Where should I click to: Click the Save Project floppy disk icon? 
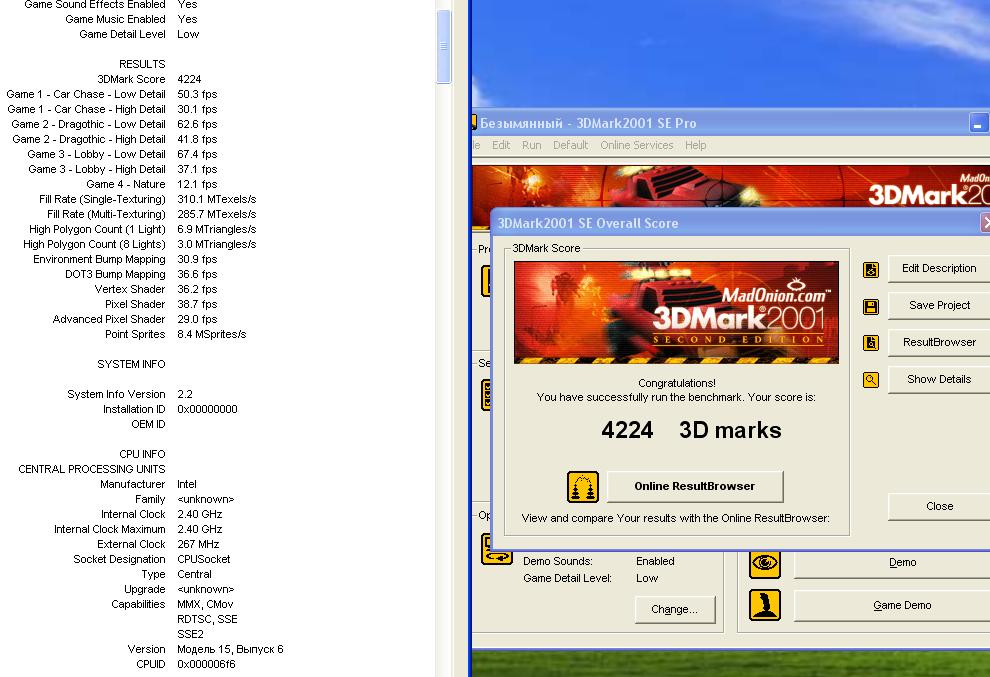(871, 307)
